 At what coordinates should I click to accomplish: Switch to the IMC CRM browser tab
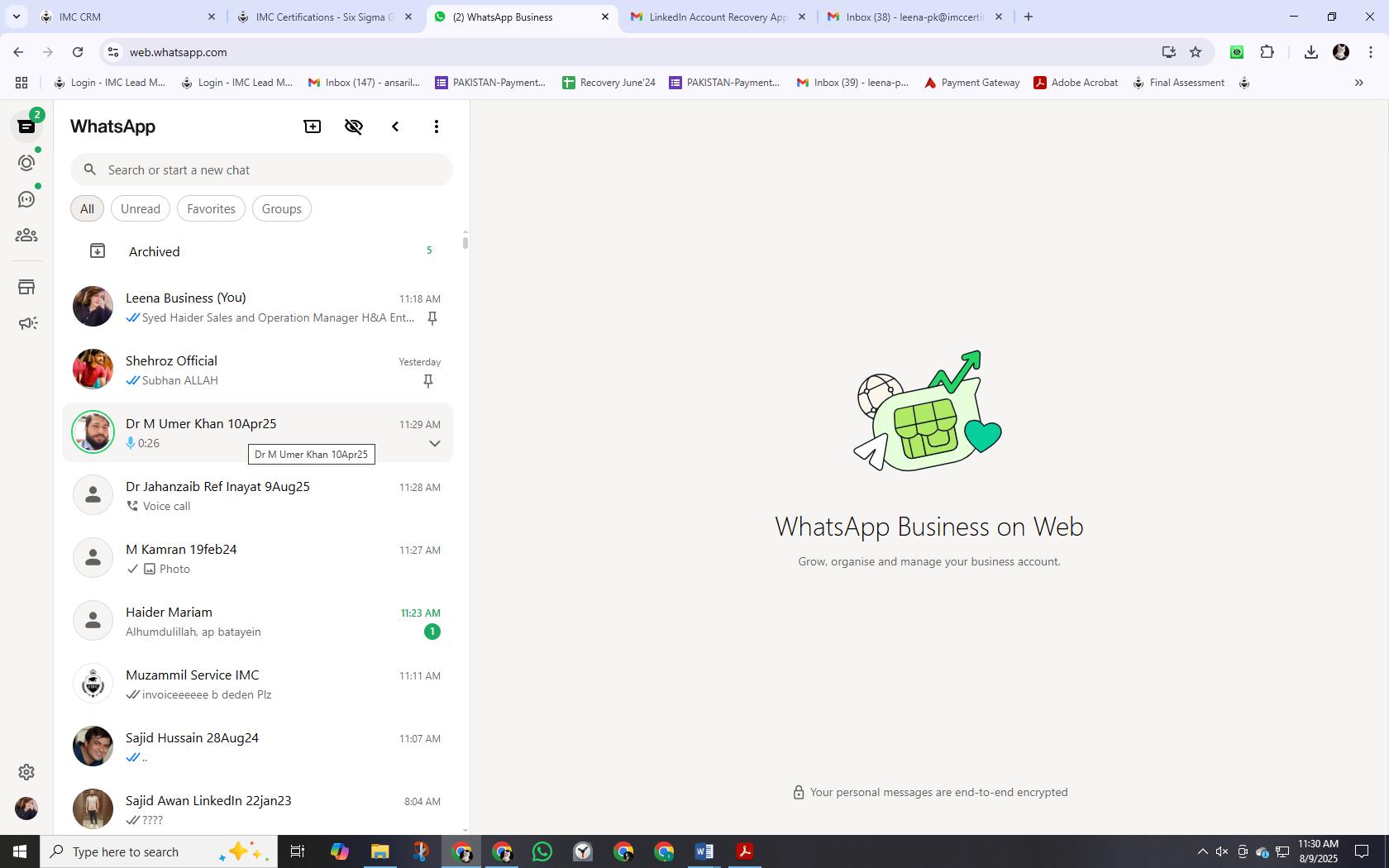click(128, 17)
